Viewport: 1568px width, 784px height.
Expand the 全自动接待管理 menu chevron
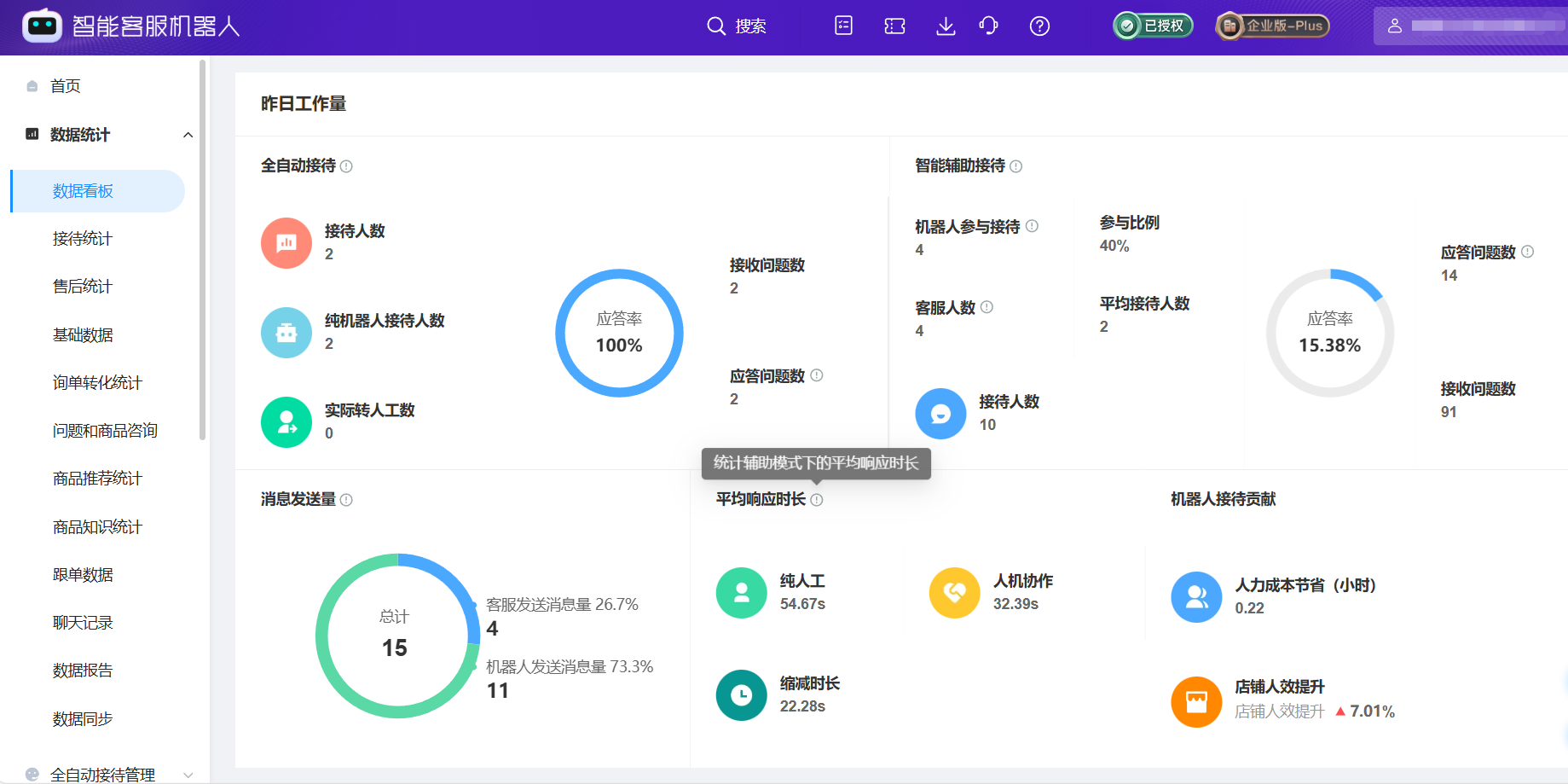188,775
